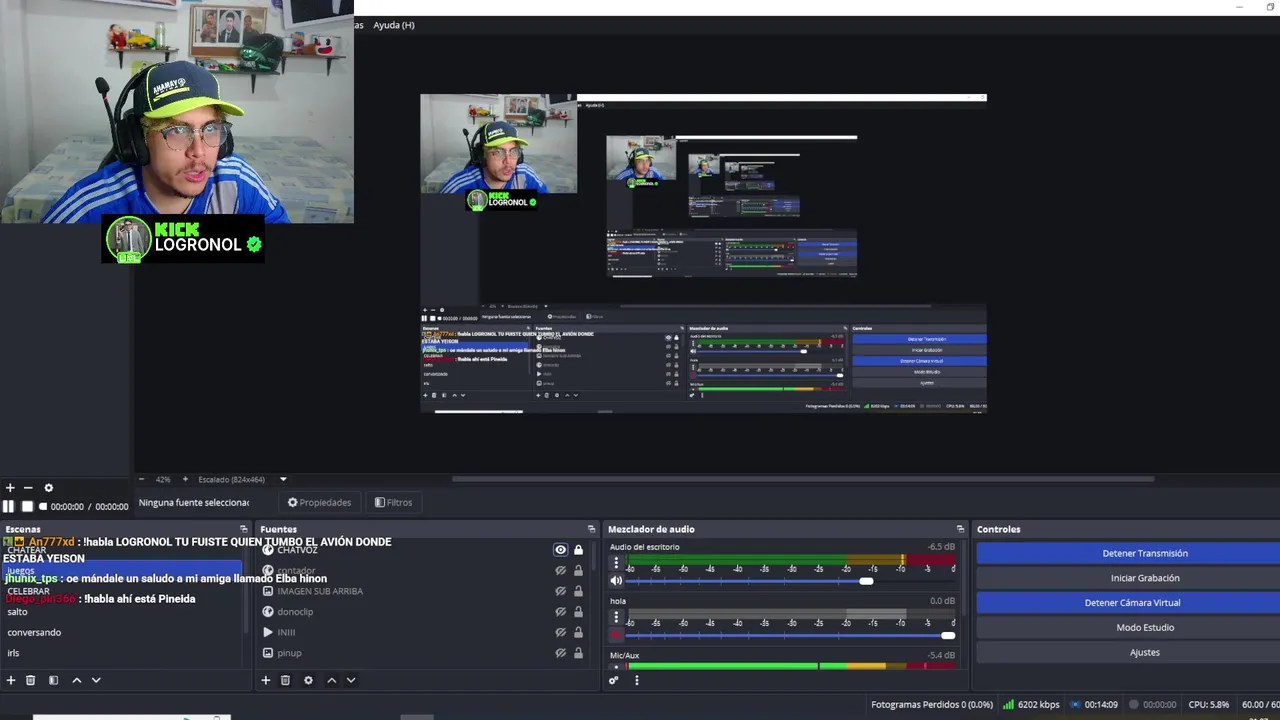Unlock the donoclip source
The image size is (1280, 720).
pos(578,611)
